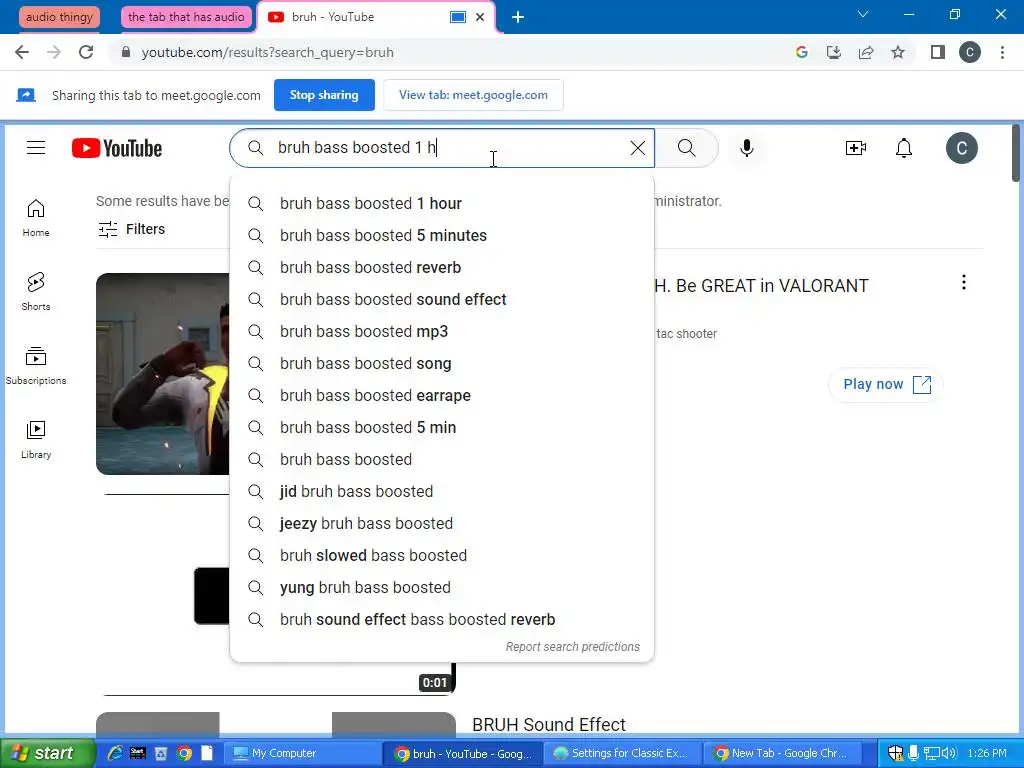1024x768 pixels.
Task: Open the Windows start button
Action: point(46,753)
